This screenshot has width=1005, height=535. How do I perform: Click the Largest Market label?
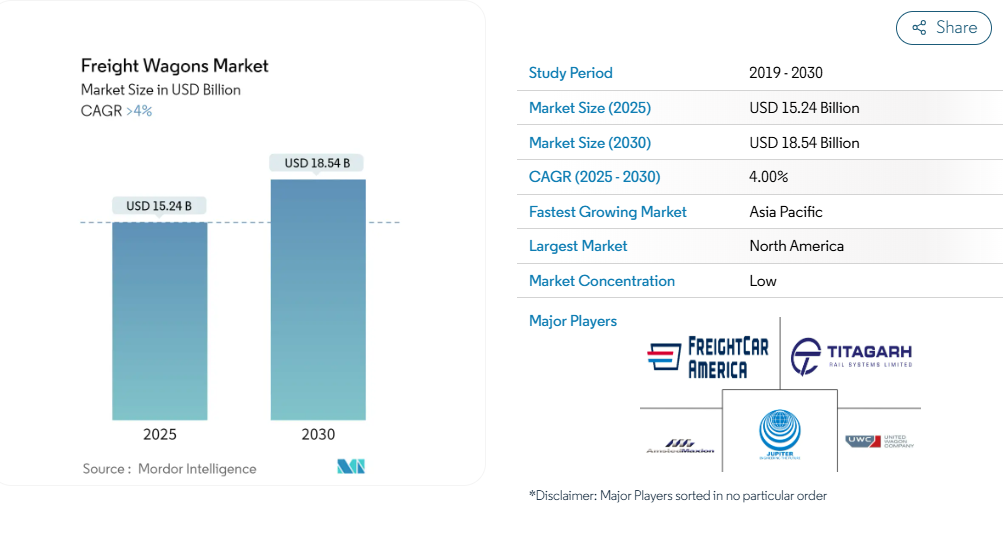pyautogui.click(x=578, y=246)
